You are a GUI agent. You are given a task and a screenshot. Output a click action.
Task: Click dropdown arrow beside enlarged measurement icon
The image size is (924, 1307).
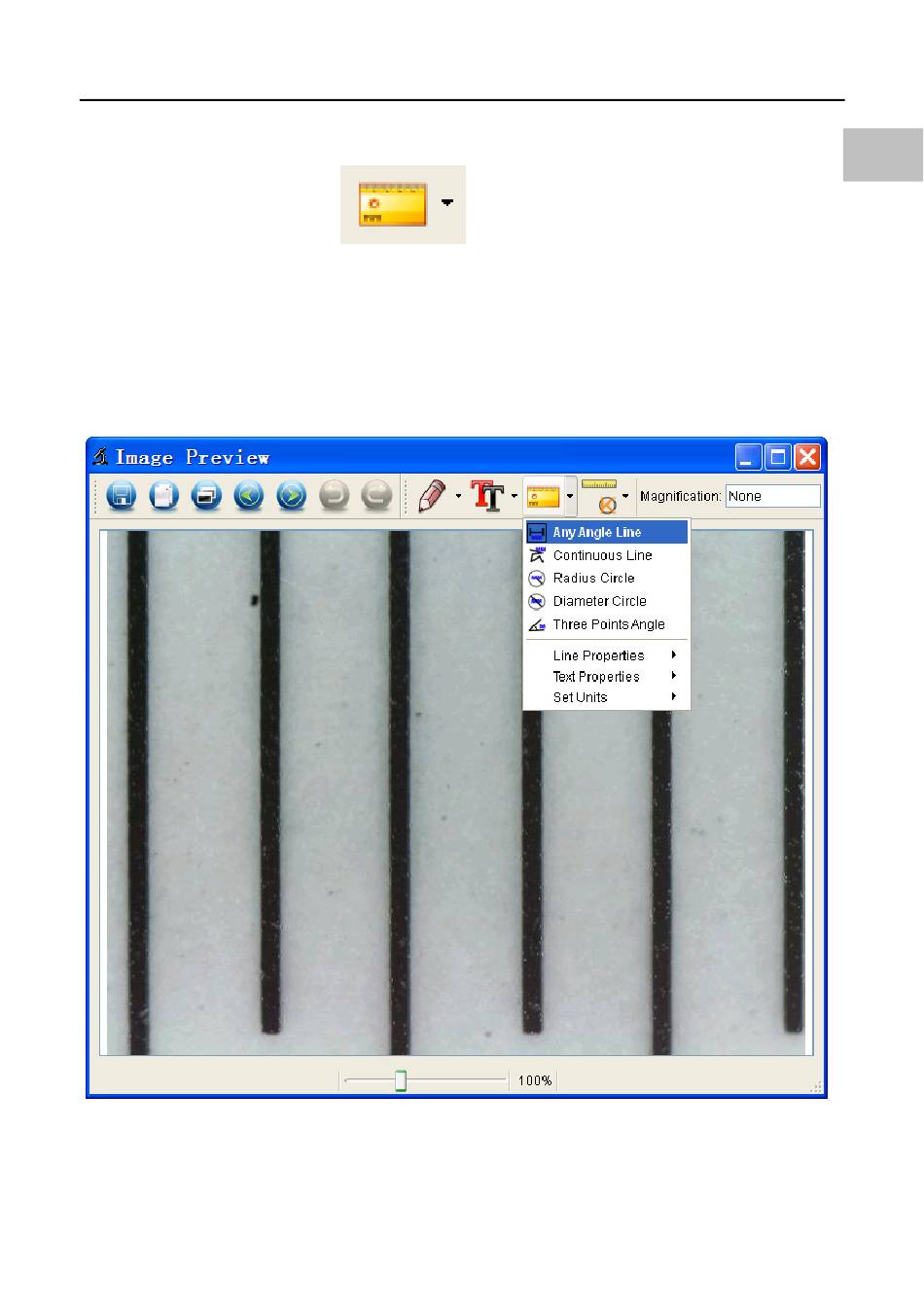447,202
